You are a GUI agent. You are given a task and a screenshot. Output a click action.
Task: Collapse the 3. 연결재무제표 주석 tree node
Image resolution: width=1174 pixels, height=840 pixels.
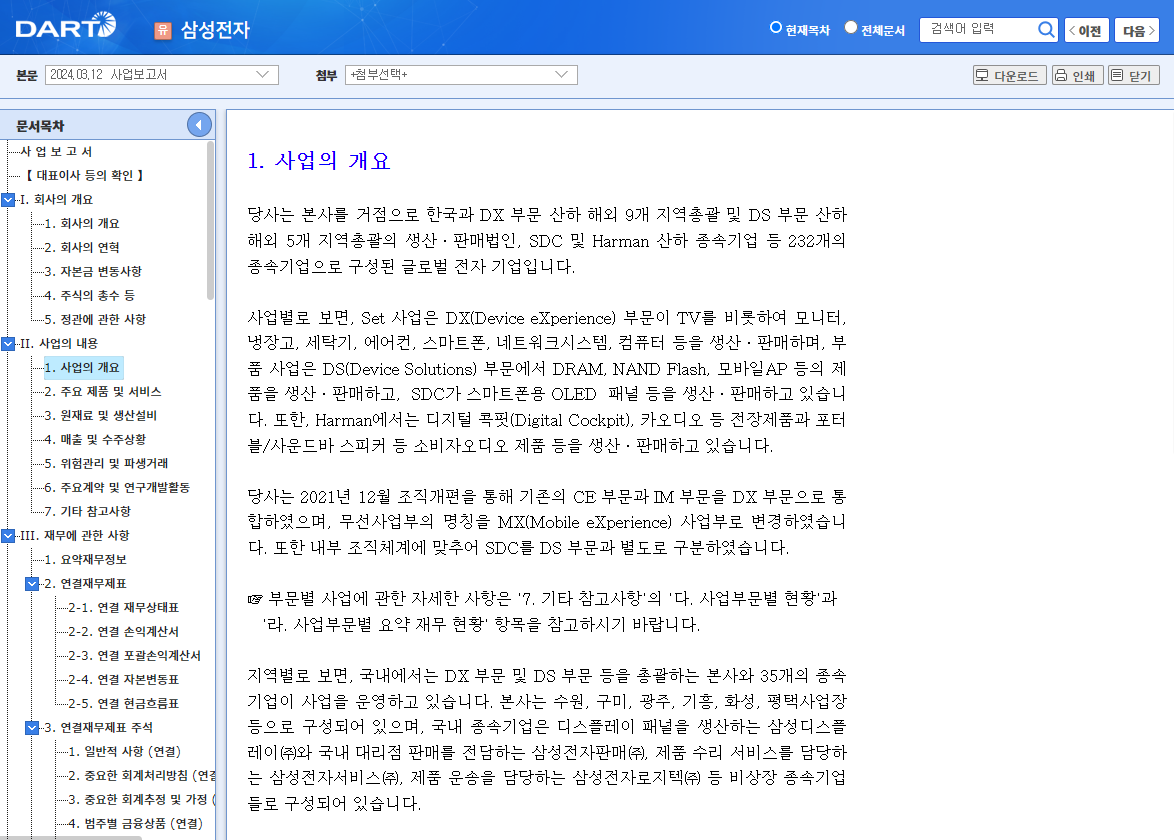(x=32, y=728)
